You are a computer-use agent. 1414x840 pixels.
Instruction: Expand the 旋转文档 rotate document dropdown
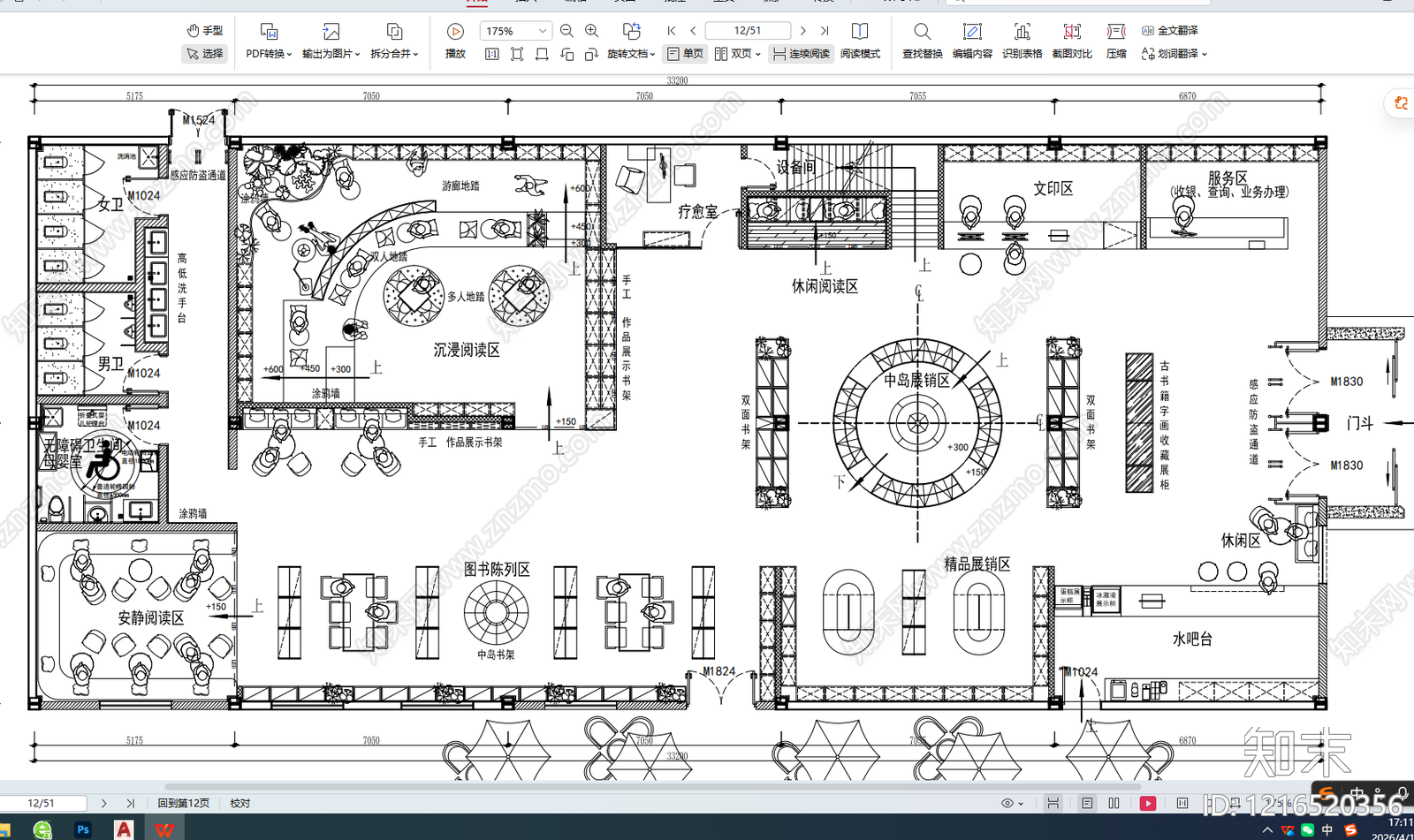coord(631,54)
